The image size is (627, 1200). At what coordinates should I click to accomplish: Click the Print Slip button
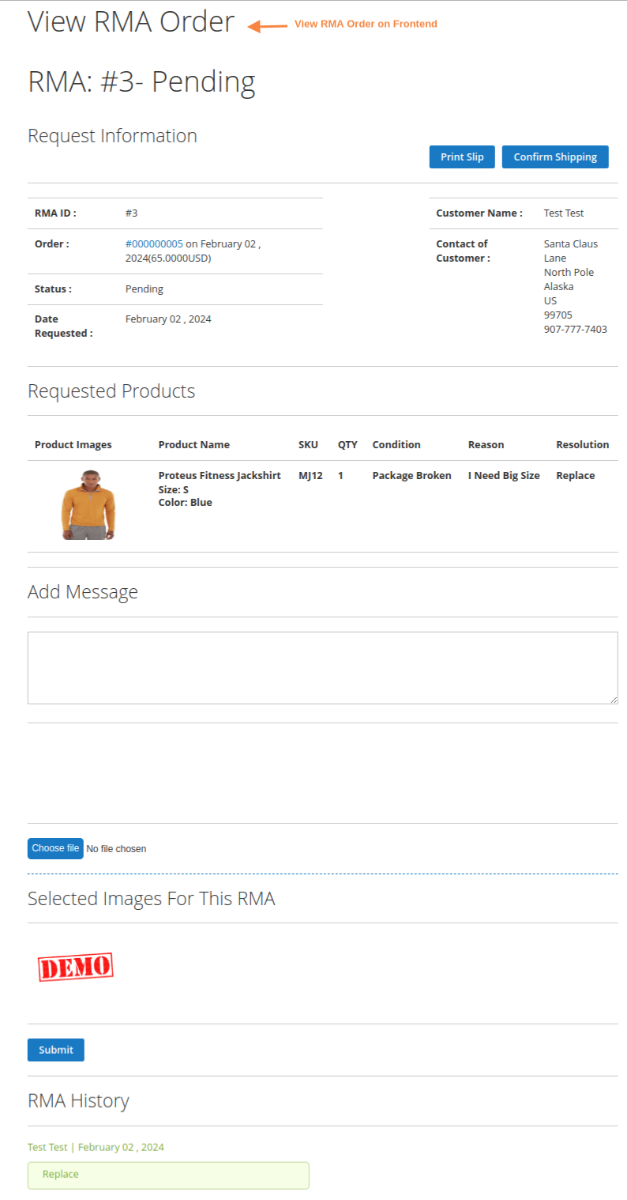pos(461,156)
